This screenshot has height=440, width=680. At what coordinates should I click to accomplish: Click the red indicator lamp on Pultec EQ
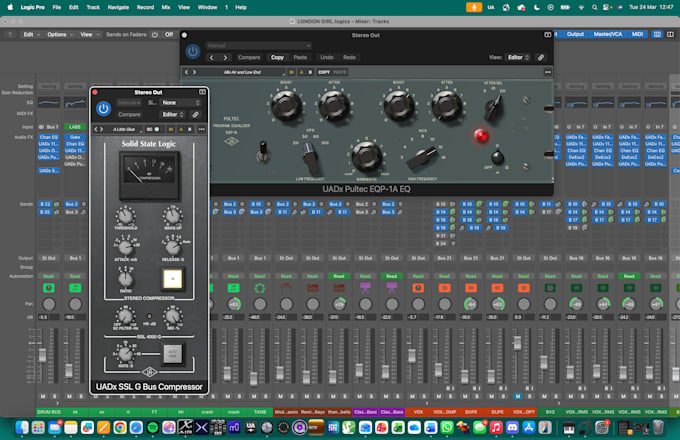(x=481, y=136)
